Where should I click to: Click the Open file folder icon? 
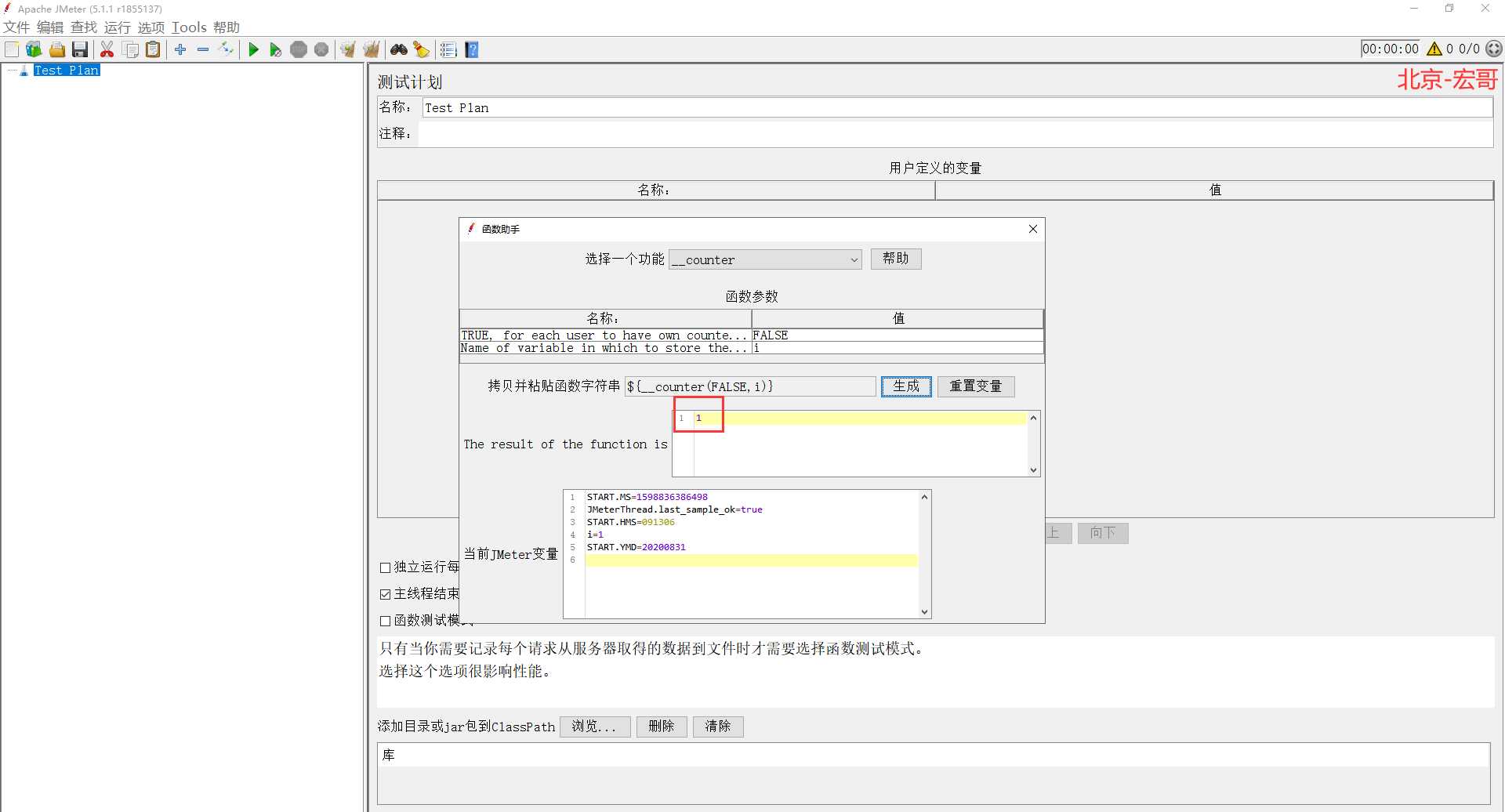[x=57, y=49]
